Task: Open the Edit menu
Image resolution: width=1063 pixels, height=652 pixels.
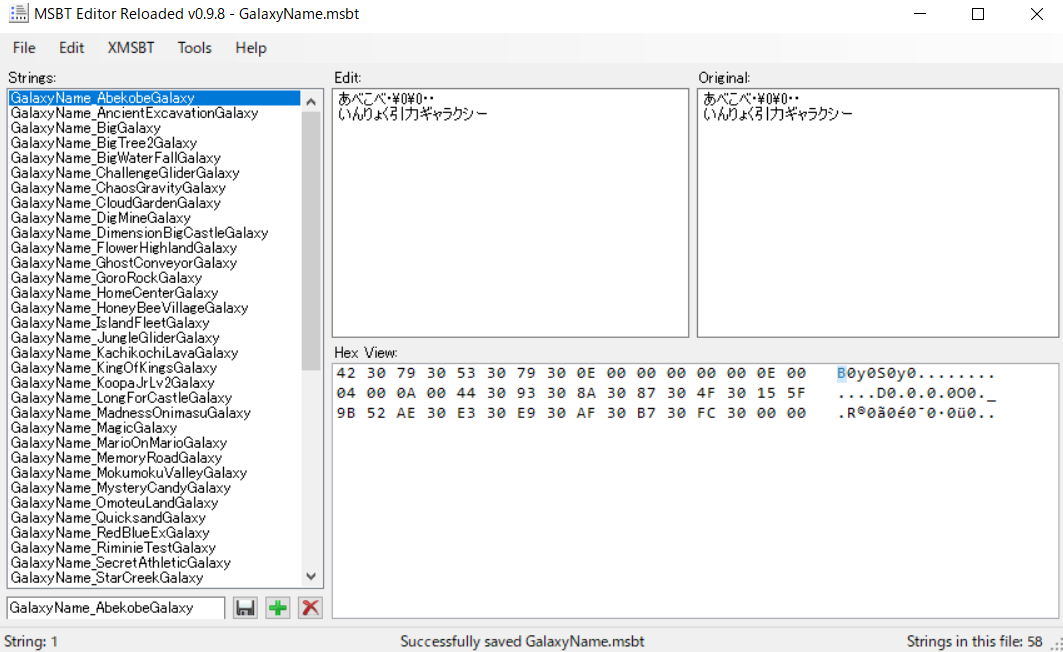Action: click(x=71, y=48)
